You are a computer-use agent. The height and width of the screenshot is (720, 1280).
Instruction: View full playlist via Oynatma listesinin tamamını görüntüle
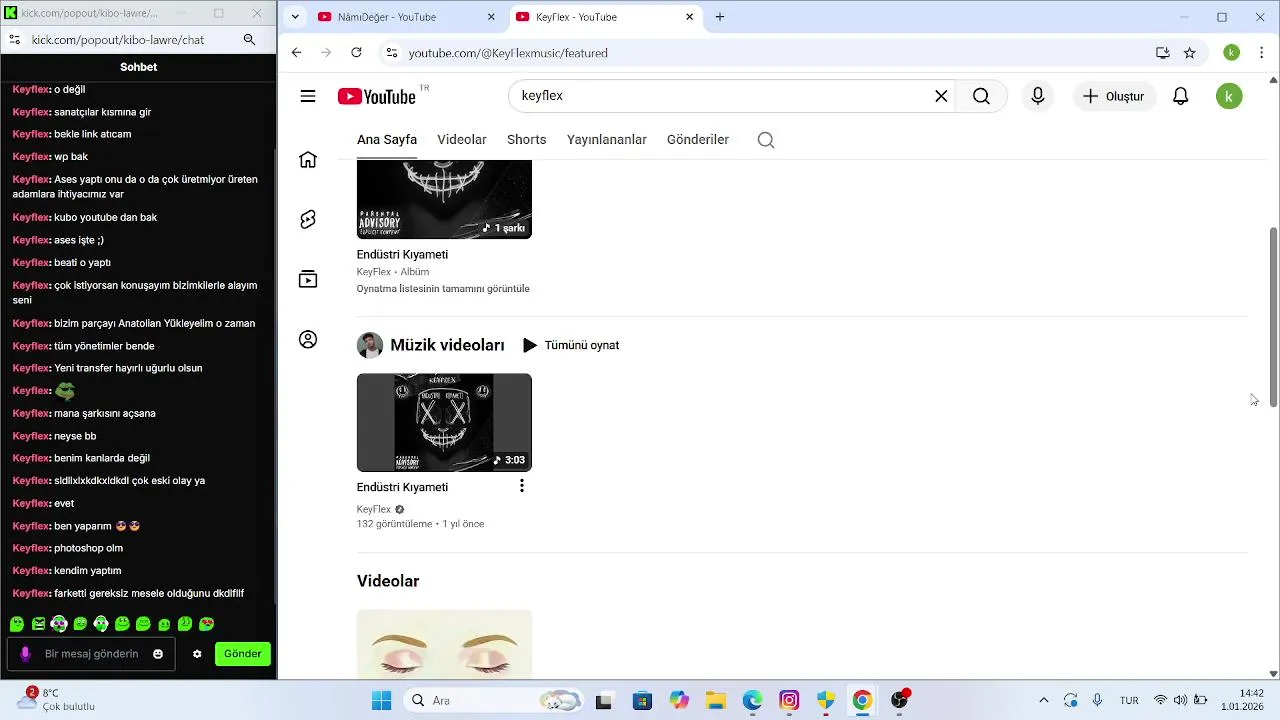[x=443, y=289]
